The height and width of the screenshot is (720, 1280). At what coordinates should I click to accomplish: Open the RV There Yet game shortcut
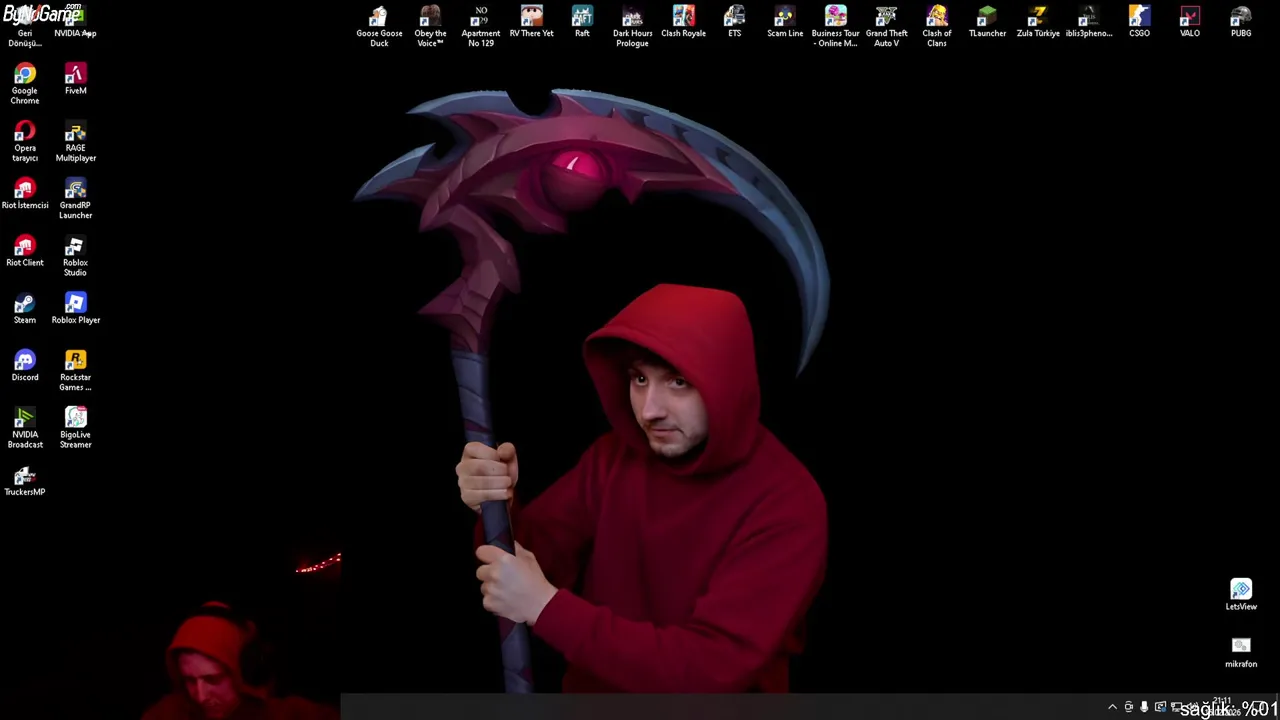coord(531,22)
